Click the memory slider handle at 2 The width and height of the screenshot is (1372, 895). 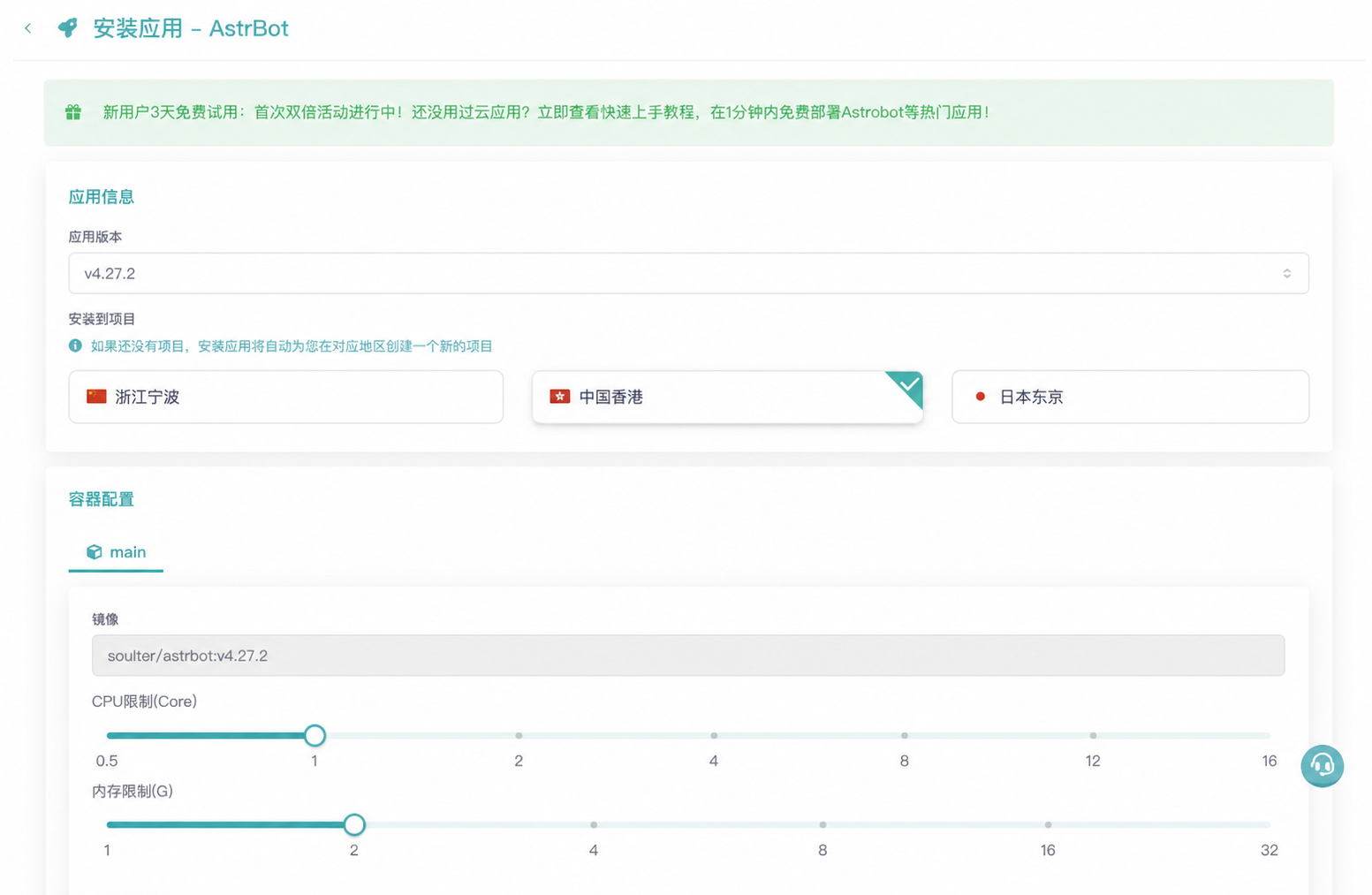(354, 824)
